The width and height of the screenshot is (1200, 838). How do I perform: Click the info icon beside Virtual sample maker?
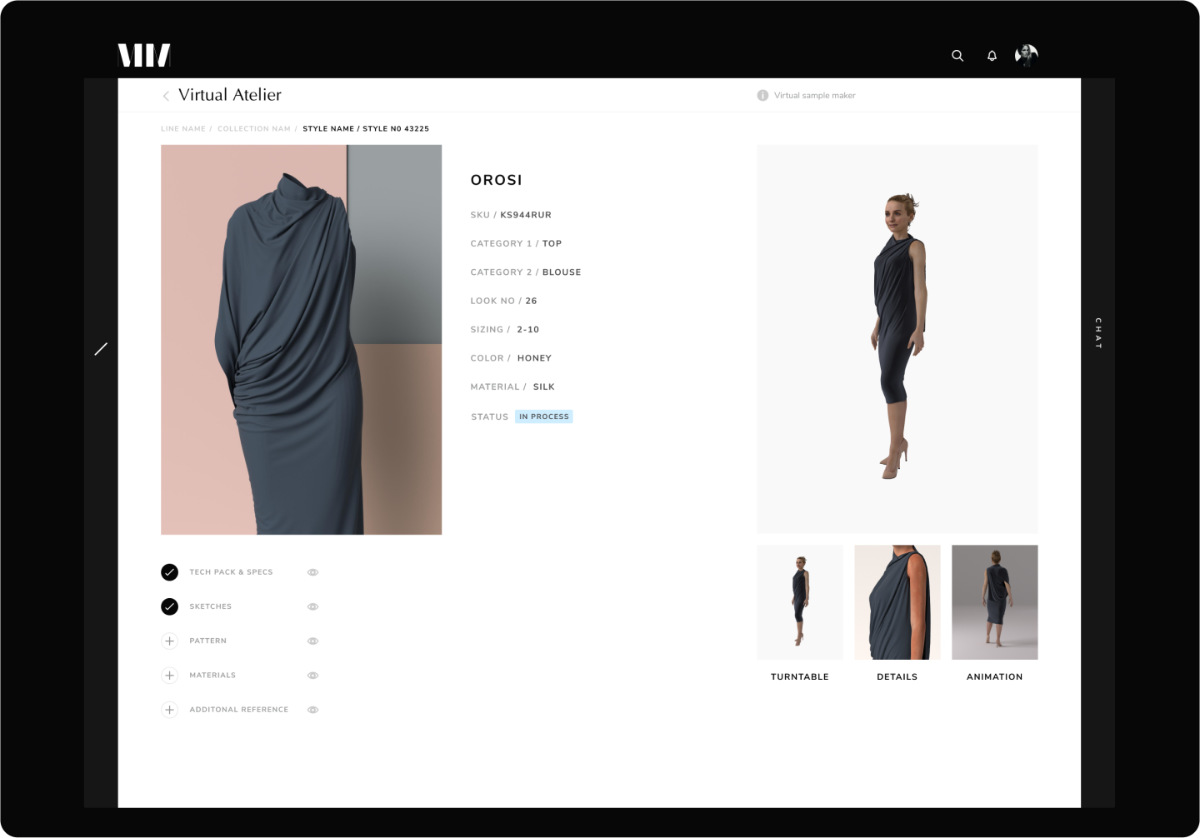[763, 96]
